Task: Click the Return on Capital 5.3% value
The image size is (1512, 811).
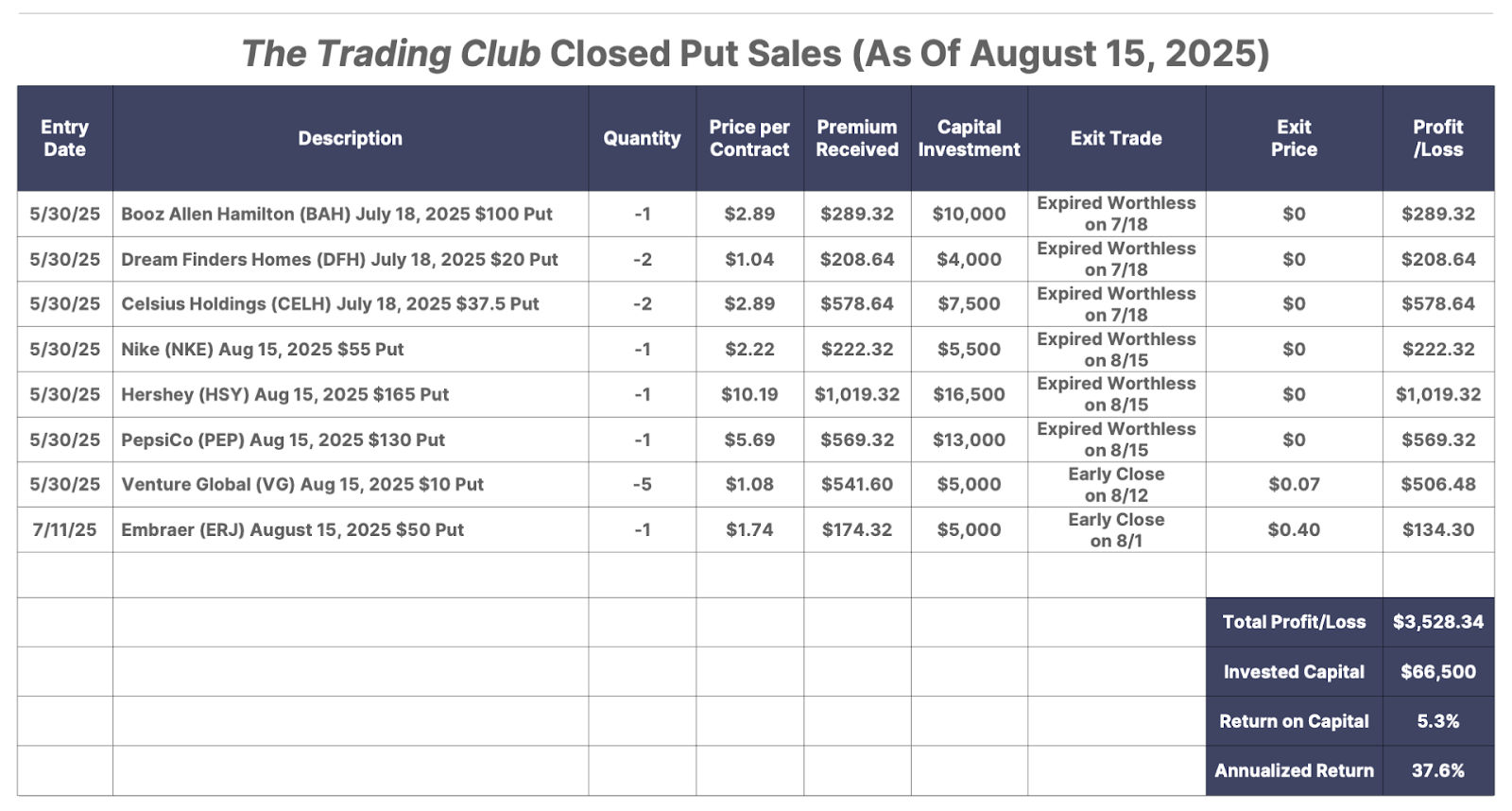Action: coord(1438,721)
